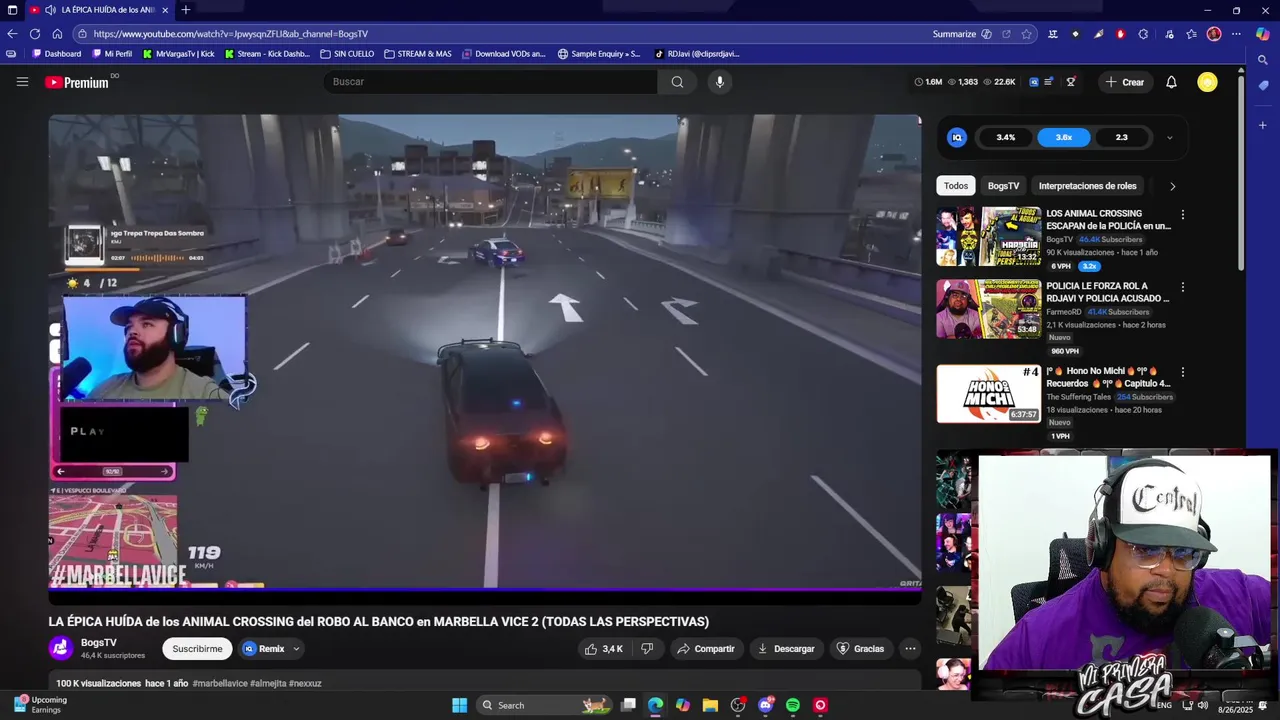Select the 3.6x vidIQ pill
This screenshot has width=1280, height=720.
1064,138
